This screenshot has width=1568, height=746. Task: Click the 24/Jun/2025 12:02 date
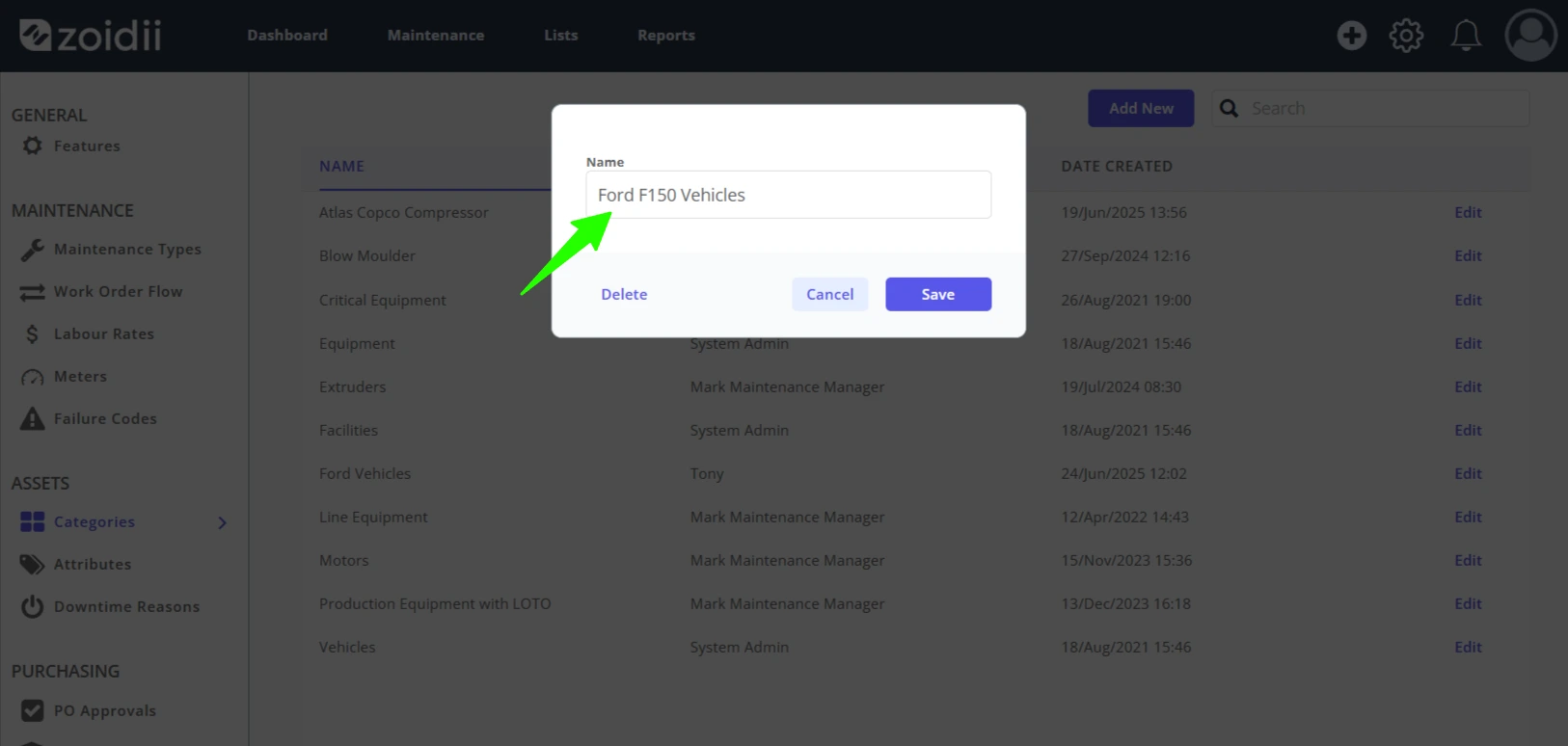pyautogui.click(x=1123, y=473)
